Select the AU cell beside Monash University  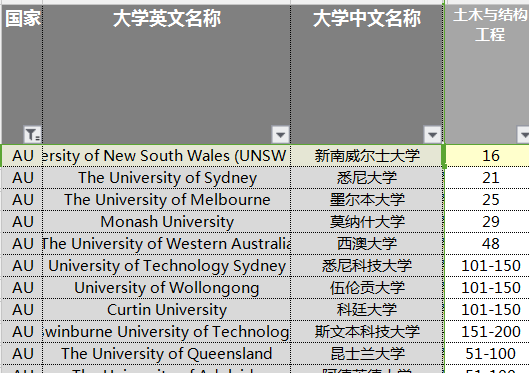pos(22,222)
